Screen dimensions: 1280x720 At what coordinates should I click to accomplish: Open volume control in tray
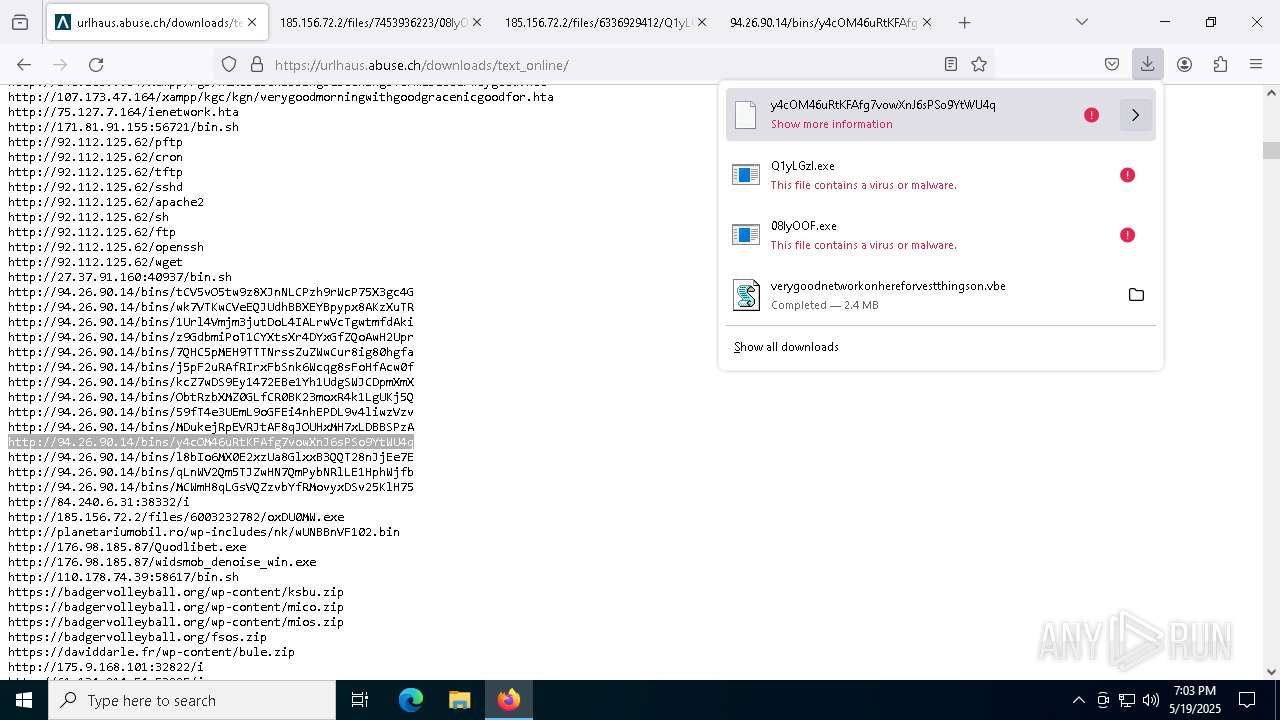1151,700
